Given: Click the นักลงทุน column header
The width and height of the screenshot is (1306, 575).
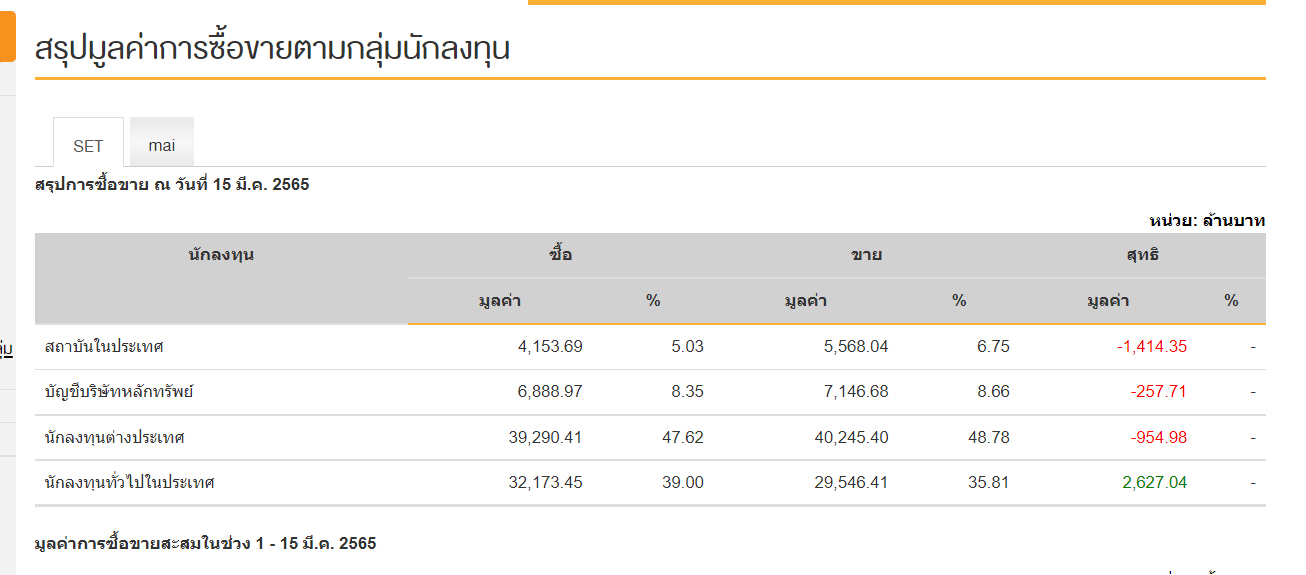Looking at the screenshot, I should (221, 255).
